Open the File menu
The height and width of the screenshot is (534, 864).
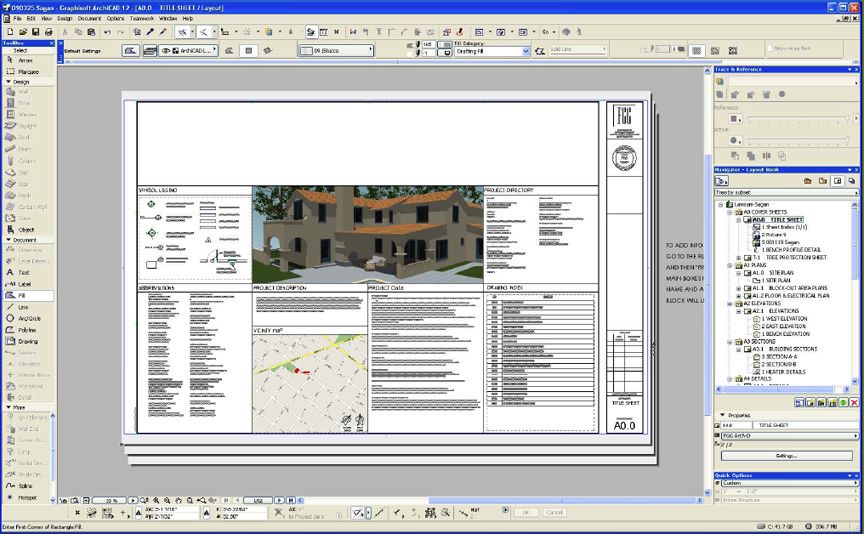coord(17,18)
